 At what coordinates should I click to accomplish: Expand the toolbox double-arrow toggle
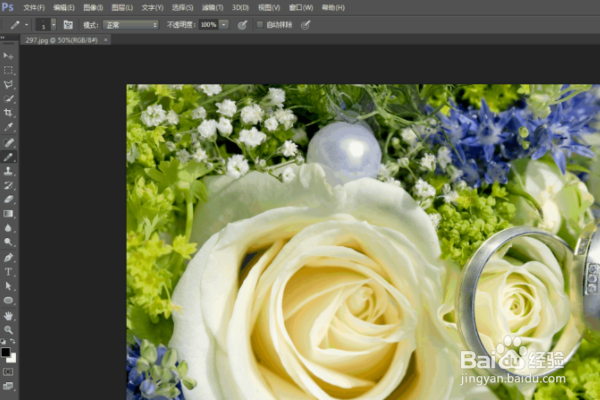coord(2,38)
